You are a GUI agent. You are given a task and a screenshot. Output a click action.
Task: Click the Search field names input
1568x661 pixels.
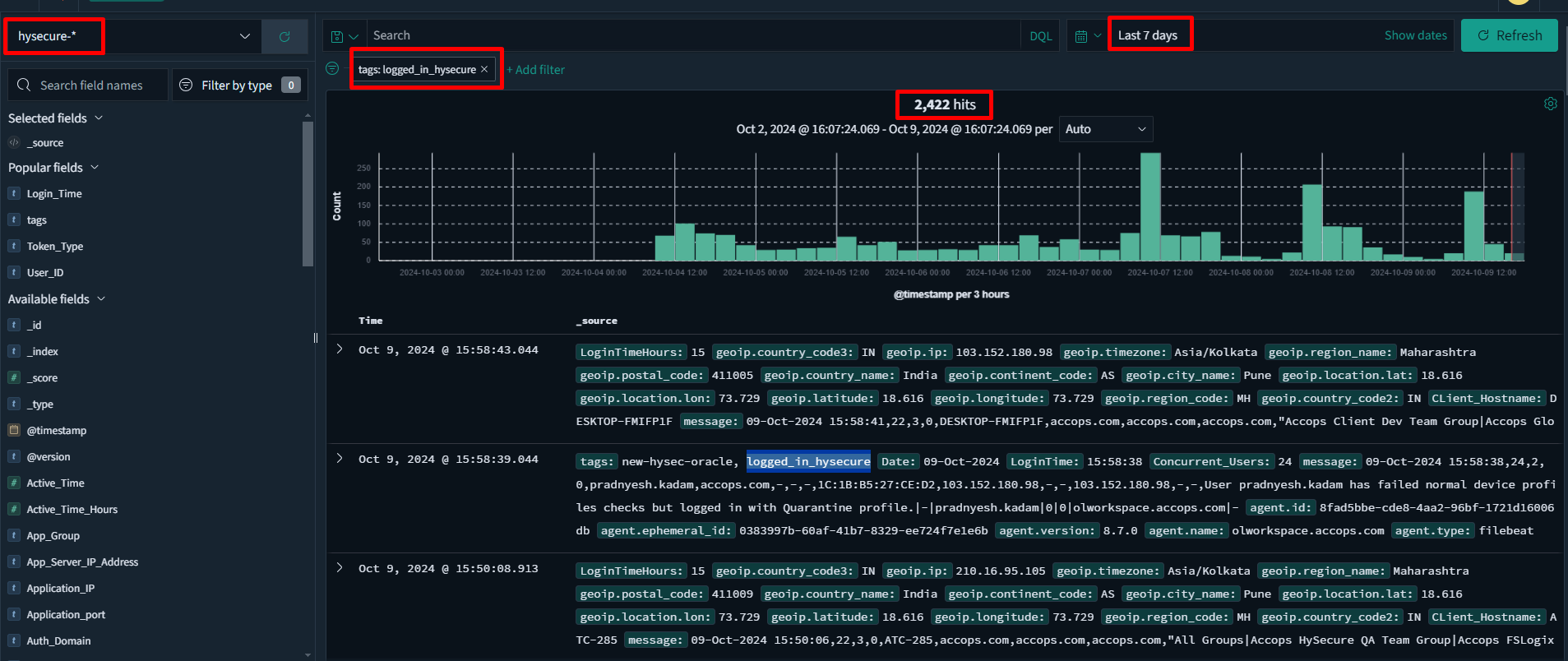(x=91, y=86)
